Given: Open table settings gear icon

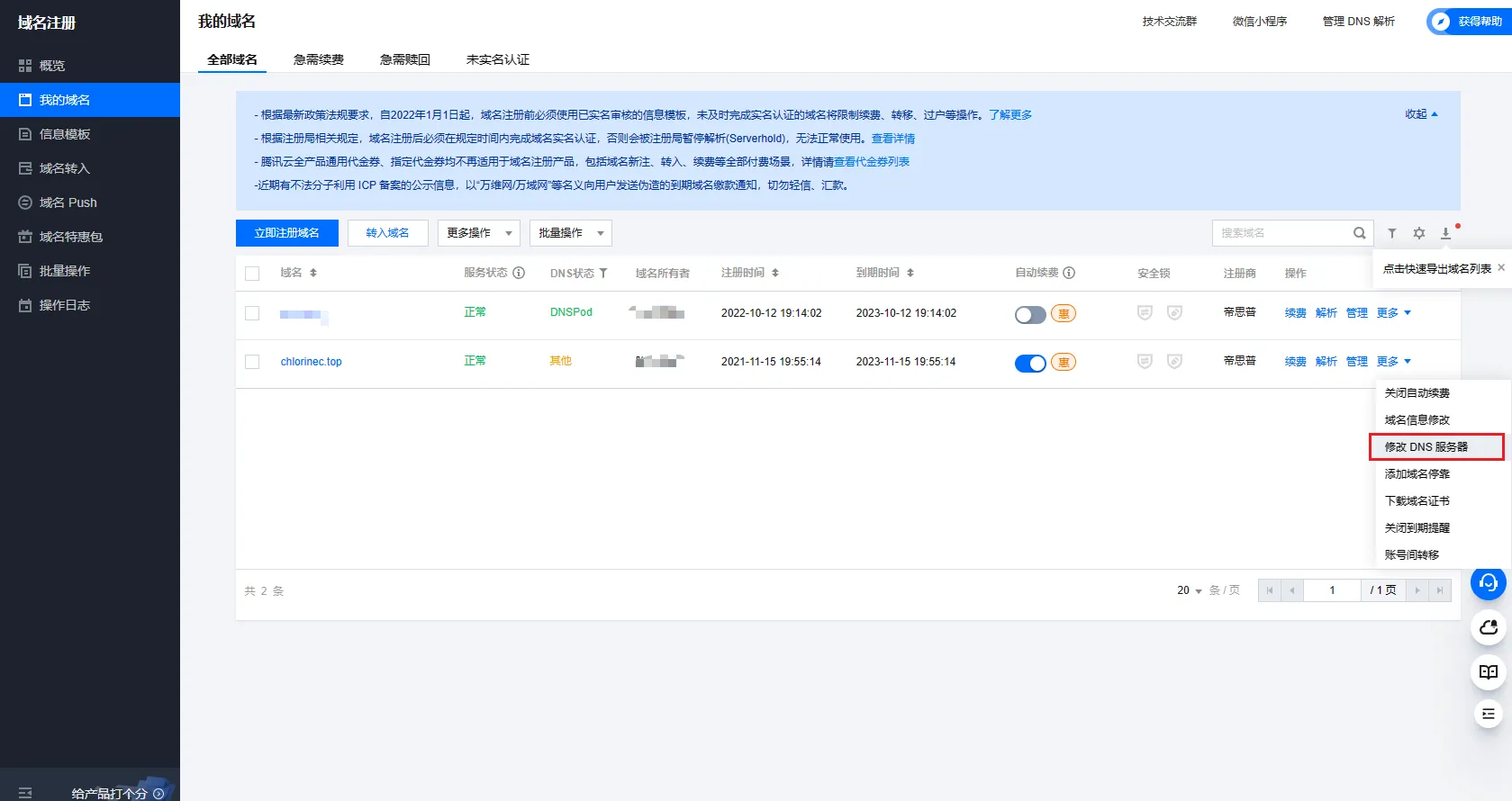Looking at the screenshot, I should point(1418,233).
